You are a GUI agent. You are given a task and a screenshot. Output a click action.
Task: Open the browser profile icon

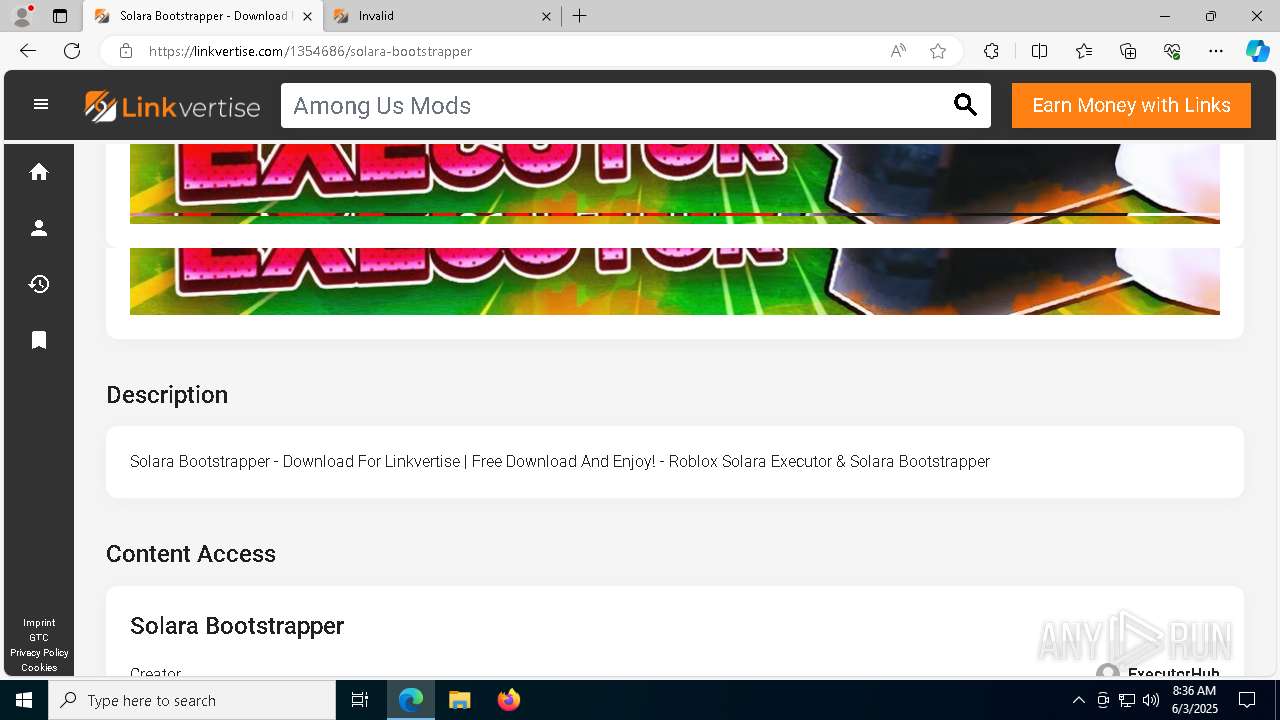point(22,16)
